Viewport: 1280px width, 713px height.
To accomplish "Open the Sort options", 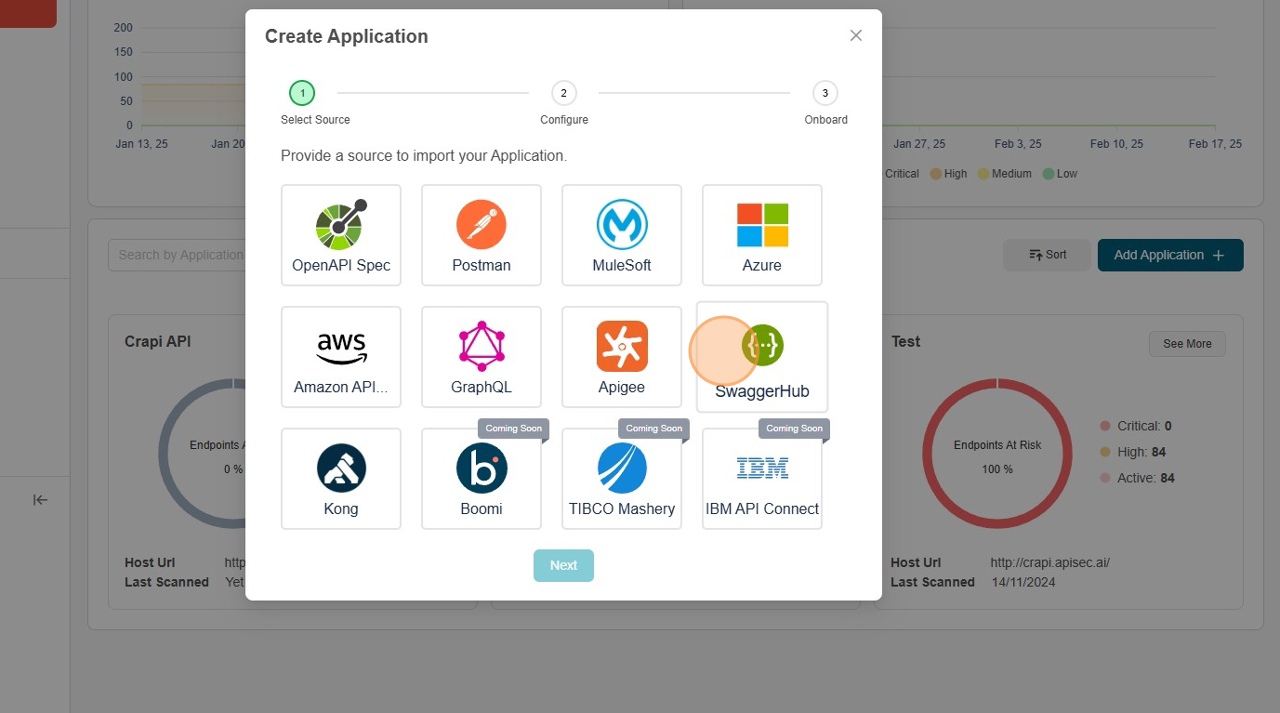I will (x=1047, y=255).
